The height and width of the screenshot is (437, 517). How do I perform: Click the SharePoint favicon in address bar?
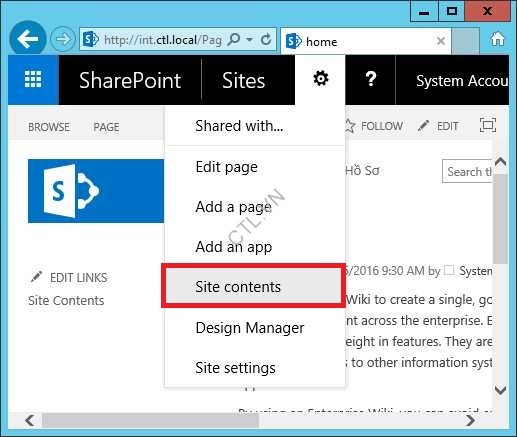(x=91, y=40)
